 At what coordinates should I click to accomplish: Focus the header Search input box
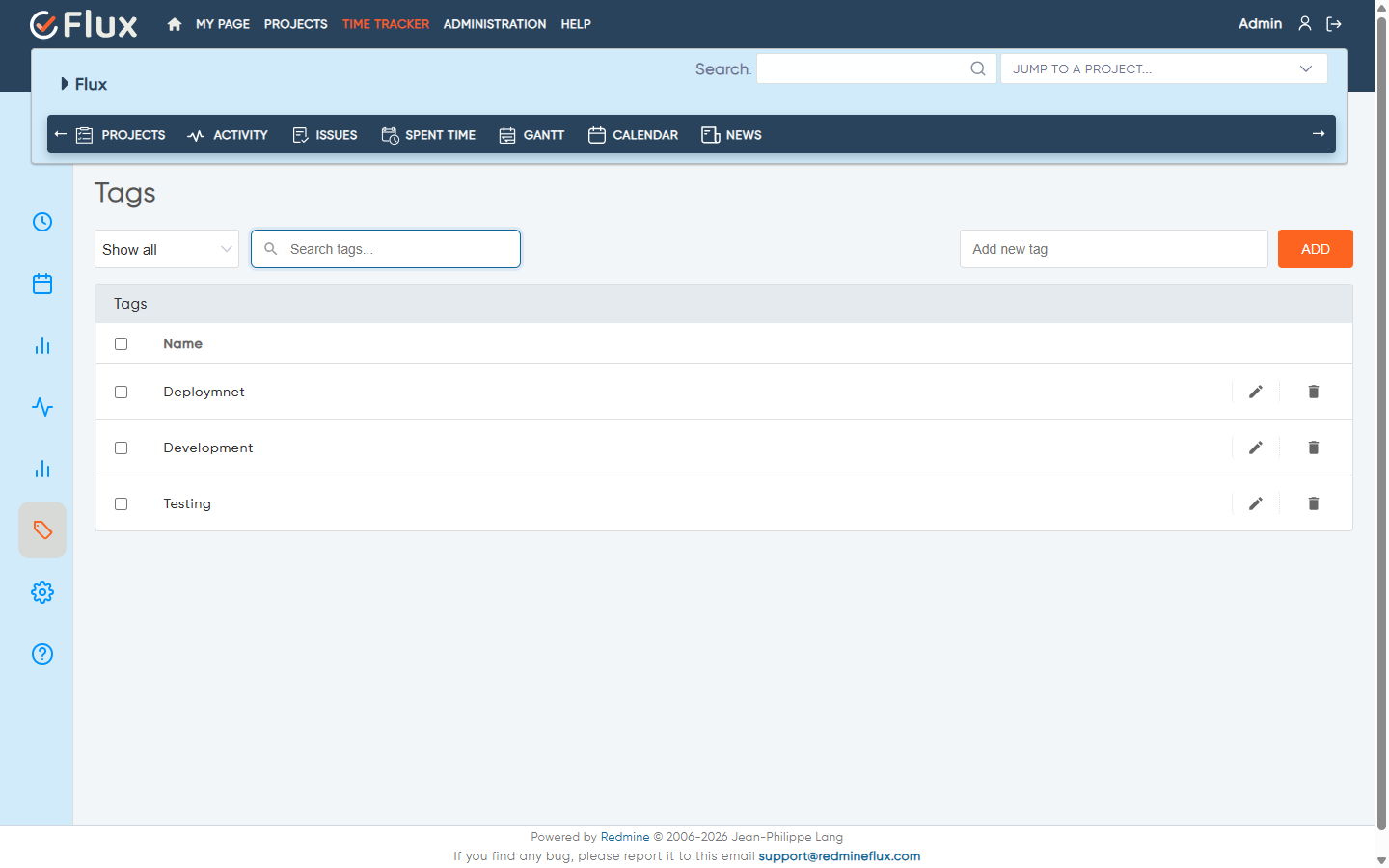click(x=877, y=68)
